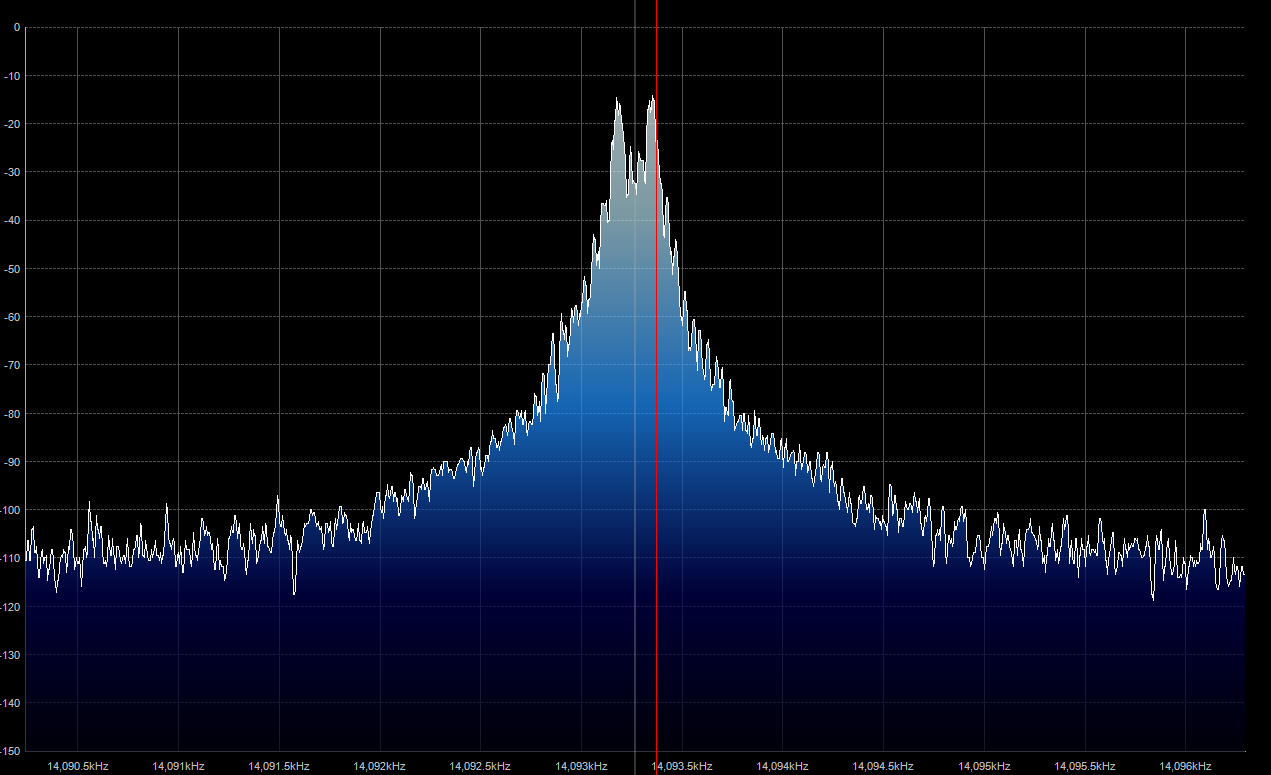Select the 14,090.5kHz frequency label
This screenshot has height=775, width=1271.
tap(77, 766)
